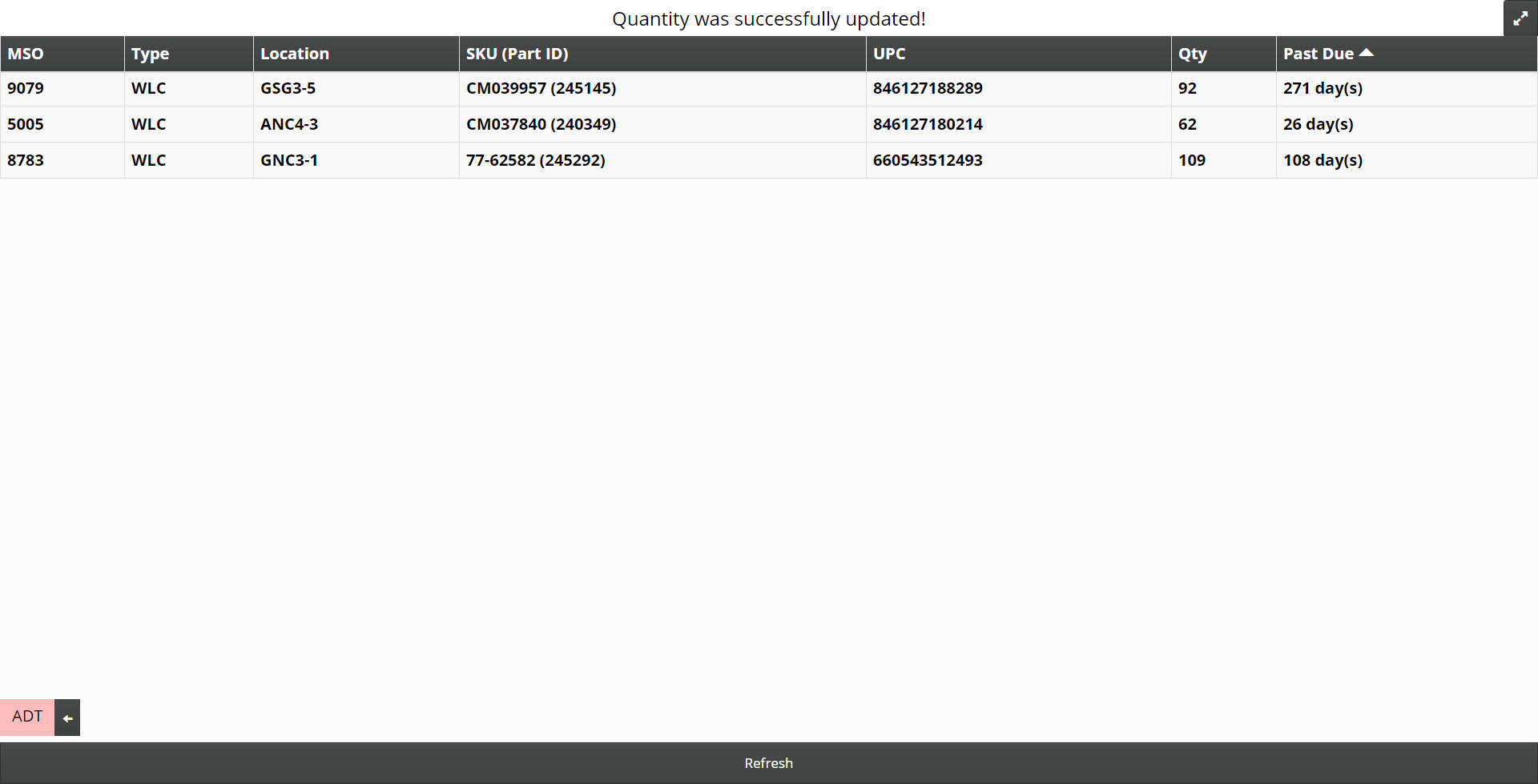Select MSO 5005 cell

click(62, 124)
